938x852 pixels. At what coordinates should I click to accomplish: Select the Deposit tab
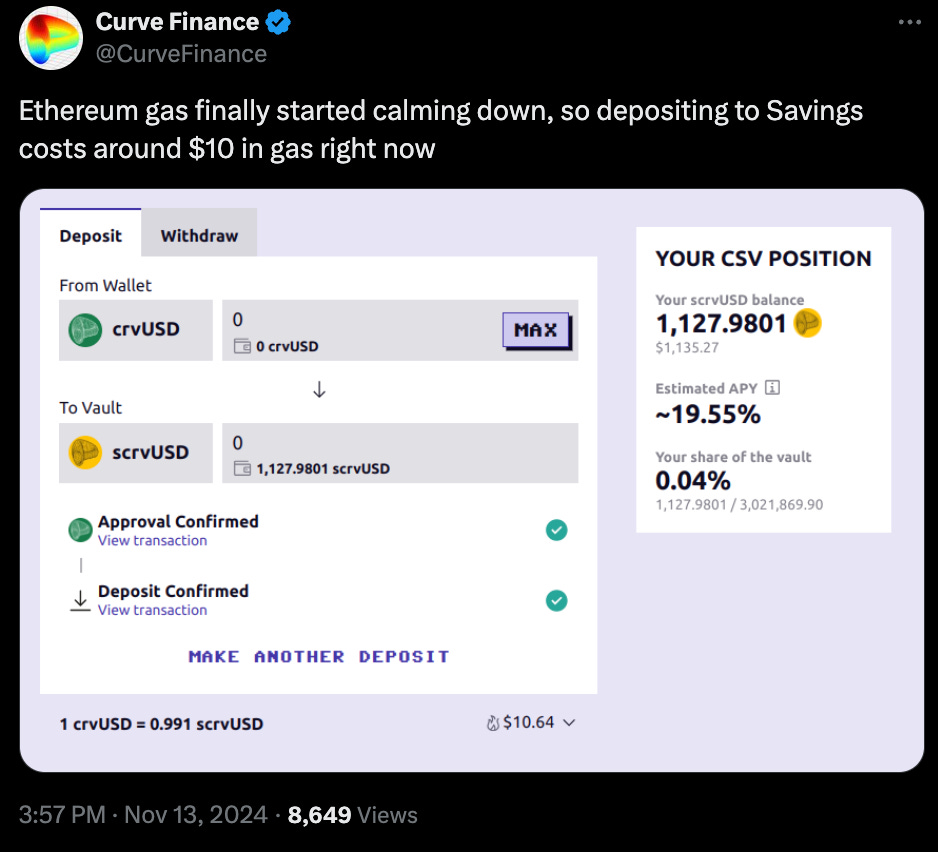point(90,236)
